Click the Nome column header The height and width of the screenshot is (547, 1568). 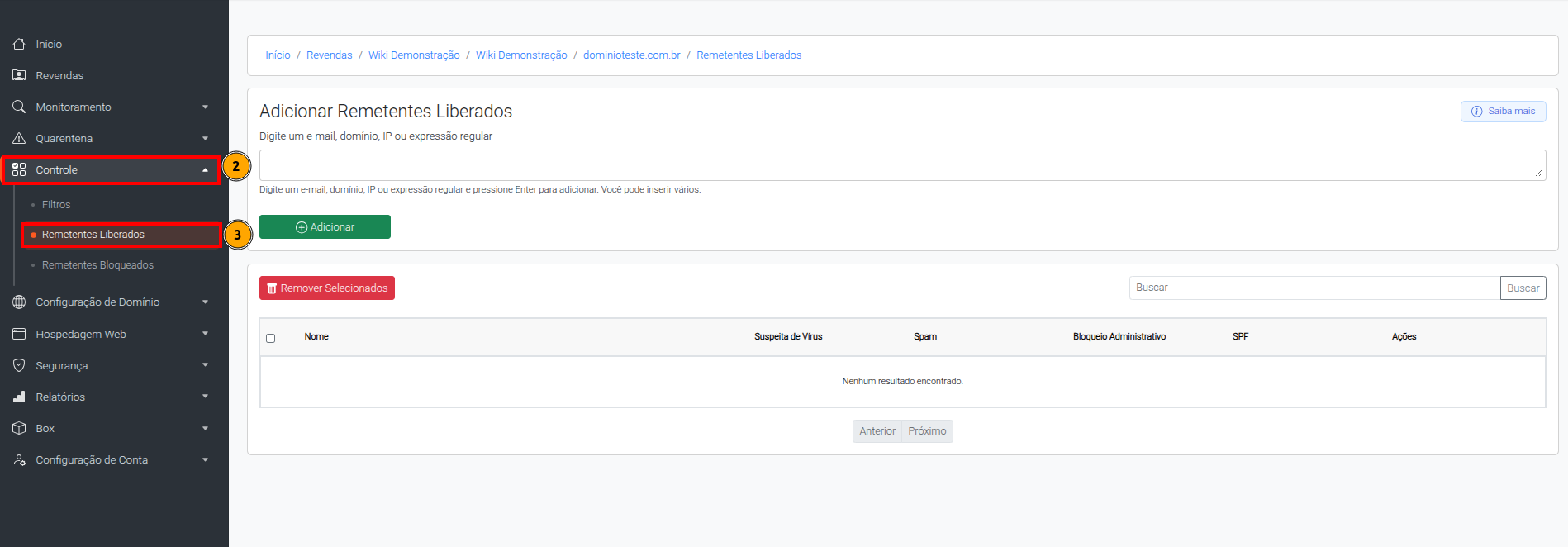[316, 337]
